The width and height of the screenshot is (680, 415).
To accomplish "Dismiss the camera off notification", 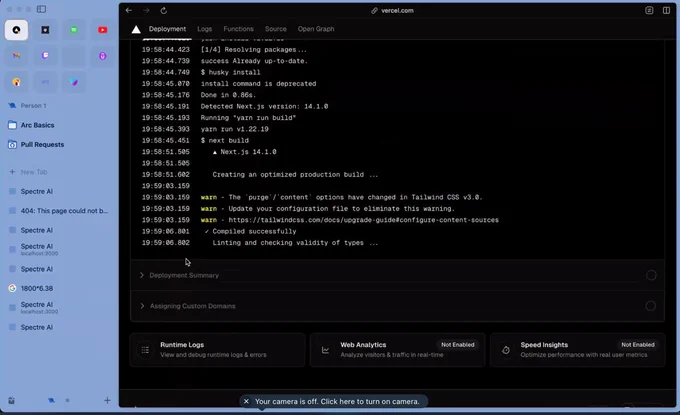I will coord(246,402).
